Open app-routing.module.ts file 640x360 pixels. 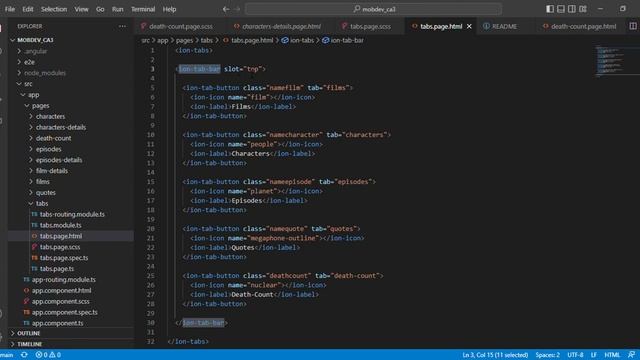coord(64,280)
